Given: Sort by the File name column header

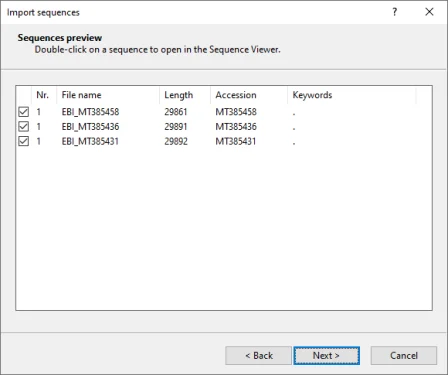Looking at the screenshot, I should [108, 95].
